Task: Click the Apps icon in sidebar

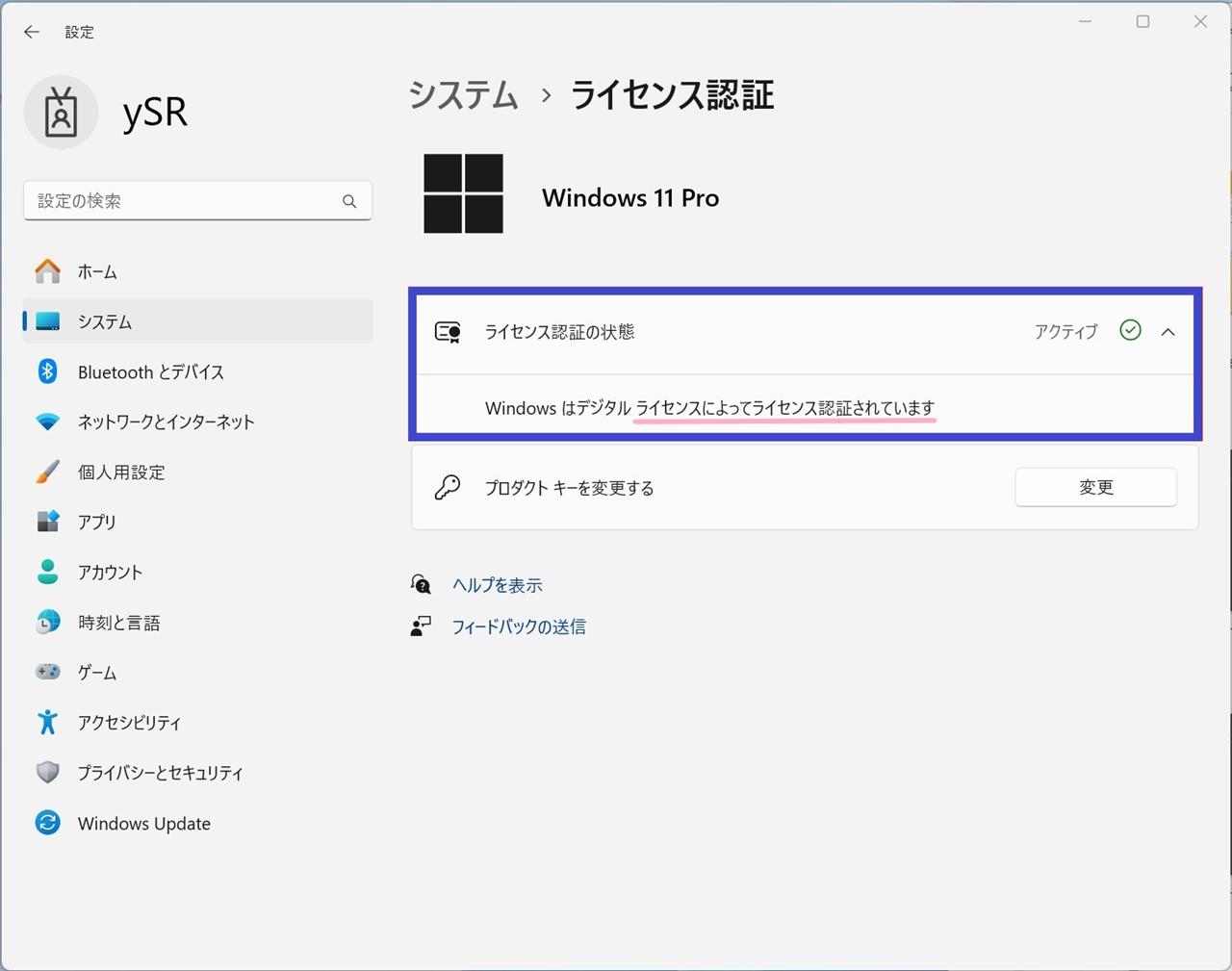Action: point(47,522)
